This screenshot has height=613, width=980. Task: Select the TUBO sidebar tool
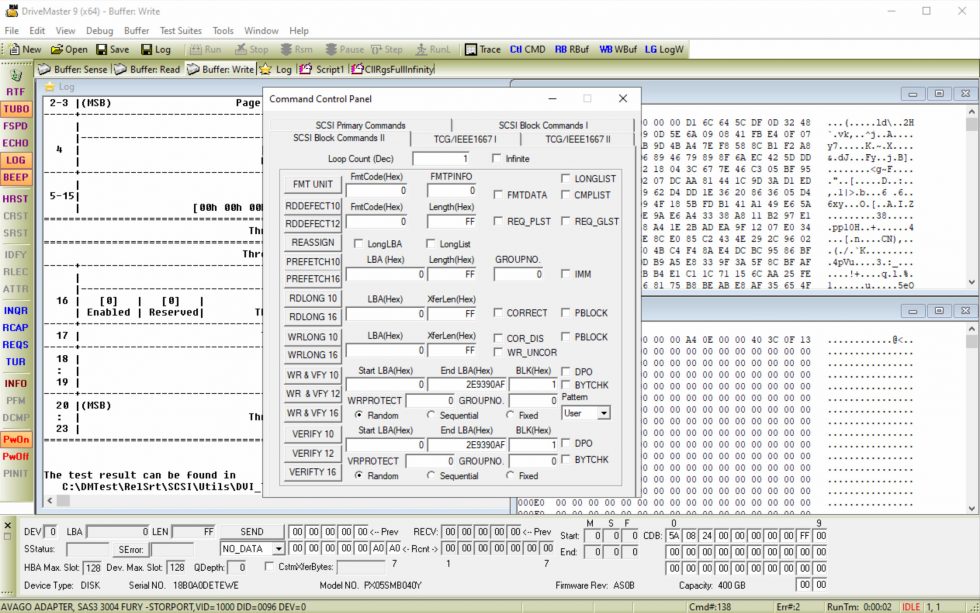pos(16,109)
